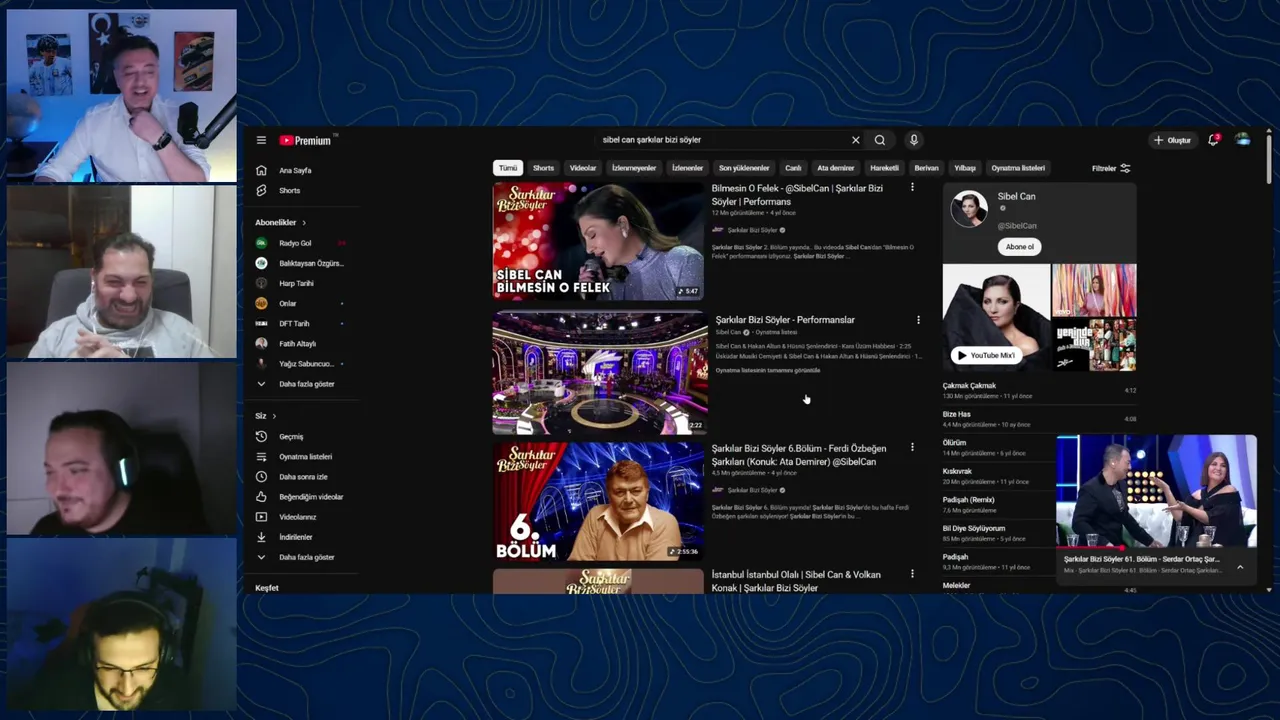This screenshot has height=720, width=1280.
Task: Open Fatih Altaylı subscription channel
Action: point(296,343)
